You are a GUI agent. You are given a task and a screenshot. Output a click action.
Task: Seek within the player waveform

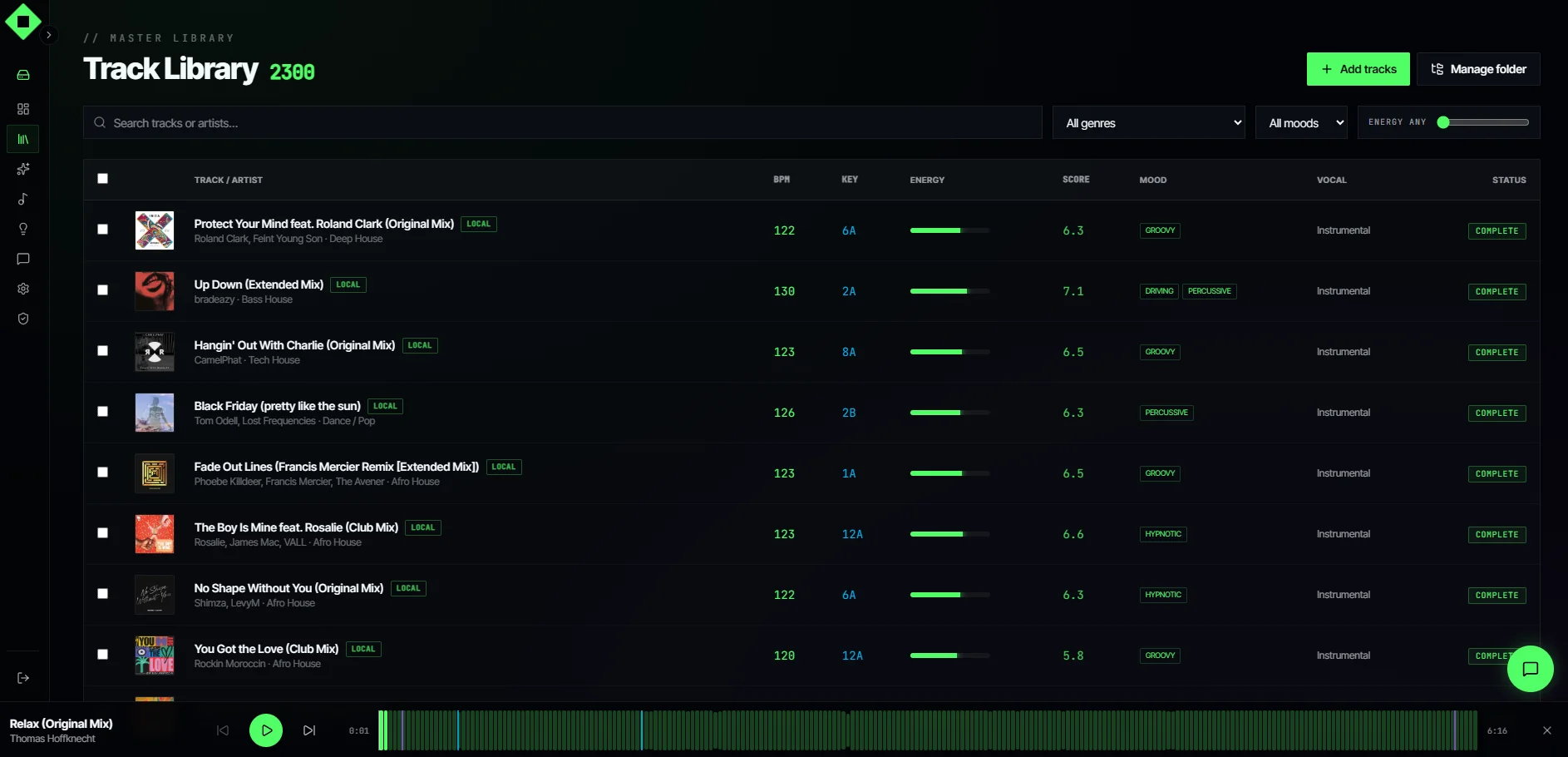[x=928, y=730]
